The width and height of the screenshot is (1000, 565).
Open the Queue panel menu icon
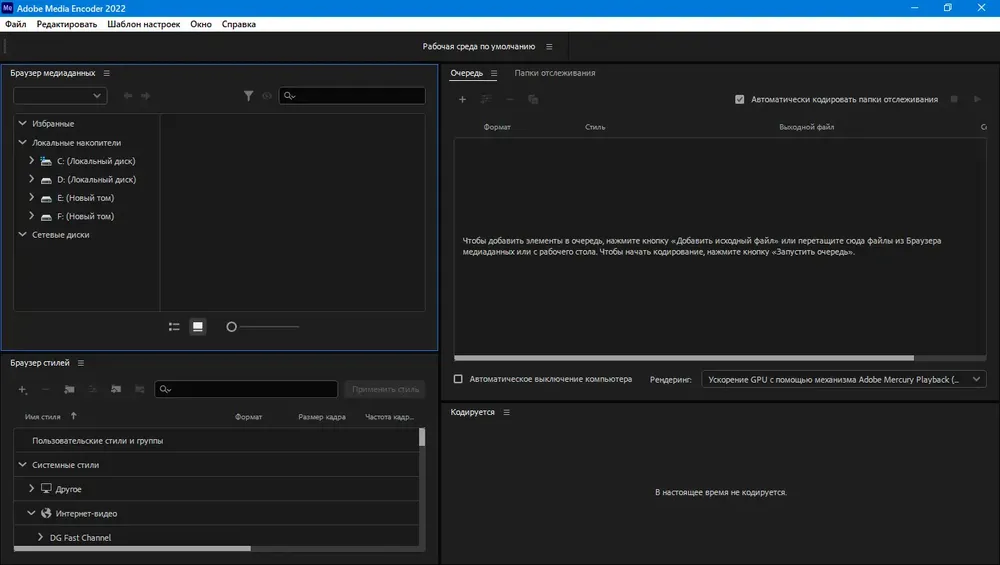coord(494,73)
